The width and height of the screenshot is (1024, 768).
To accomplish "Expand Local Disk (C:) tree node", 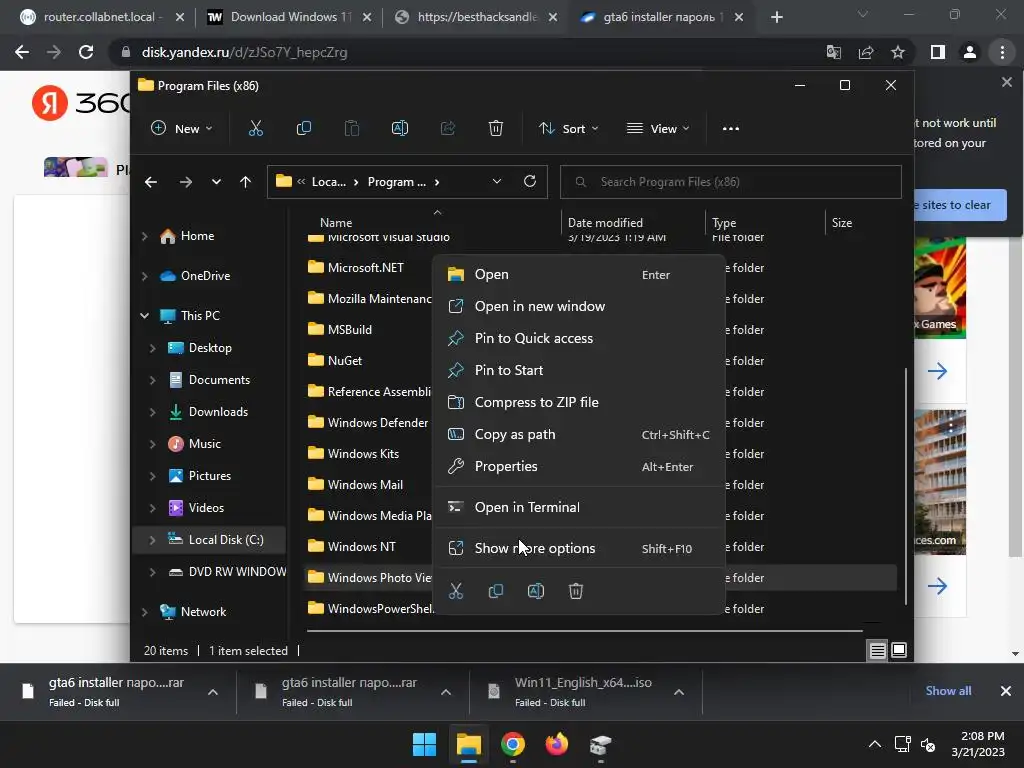I will (152, 540).
